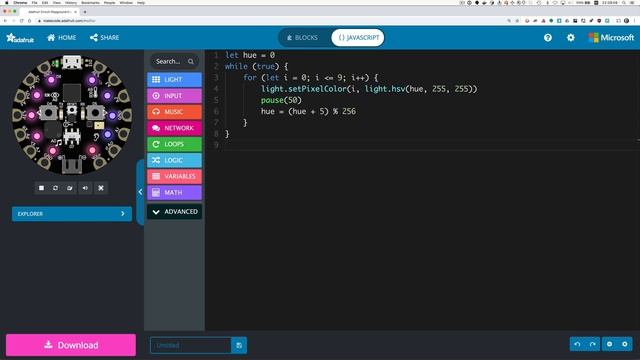The height and width of the screenshot is (360, 640).
Task: Expand the ADVANCED toolbox section
Action: tap(174, 212)
